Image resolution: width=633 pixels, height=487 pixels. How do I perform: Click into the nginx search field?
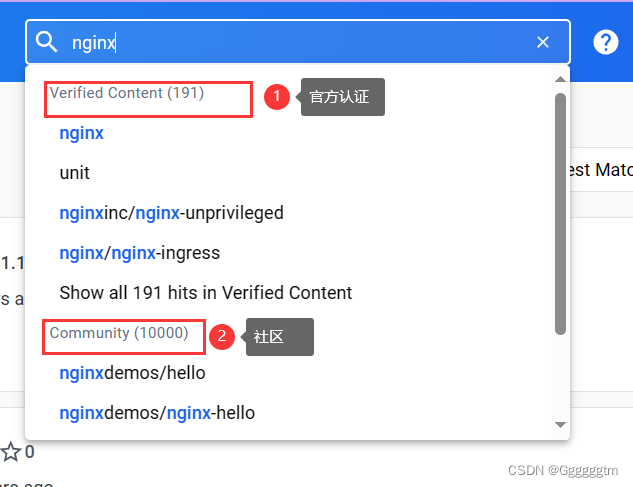[298, 42]
